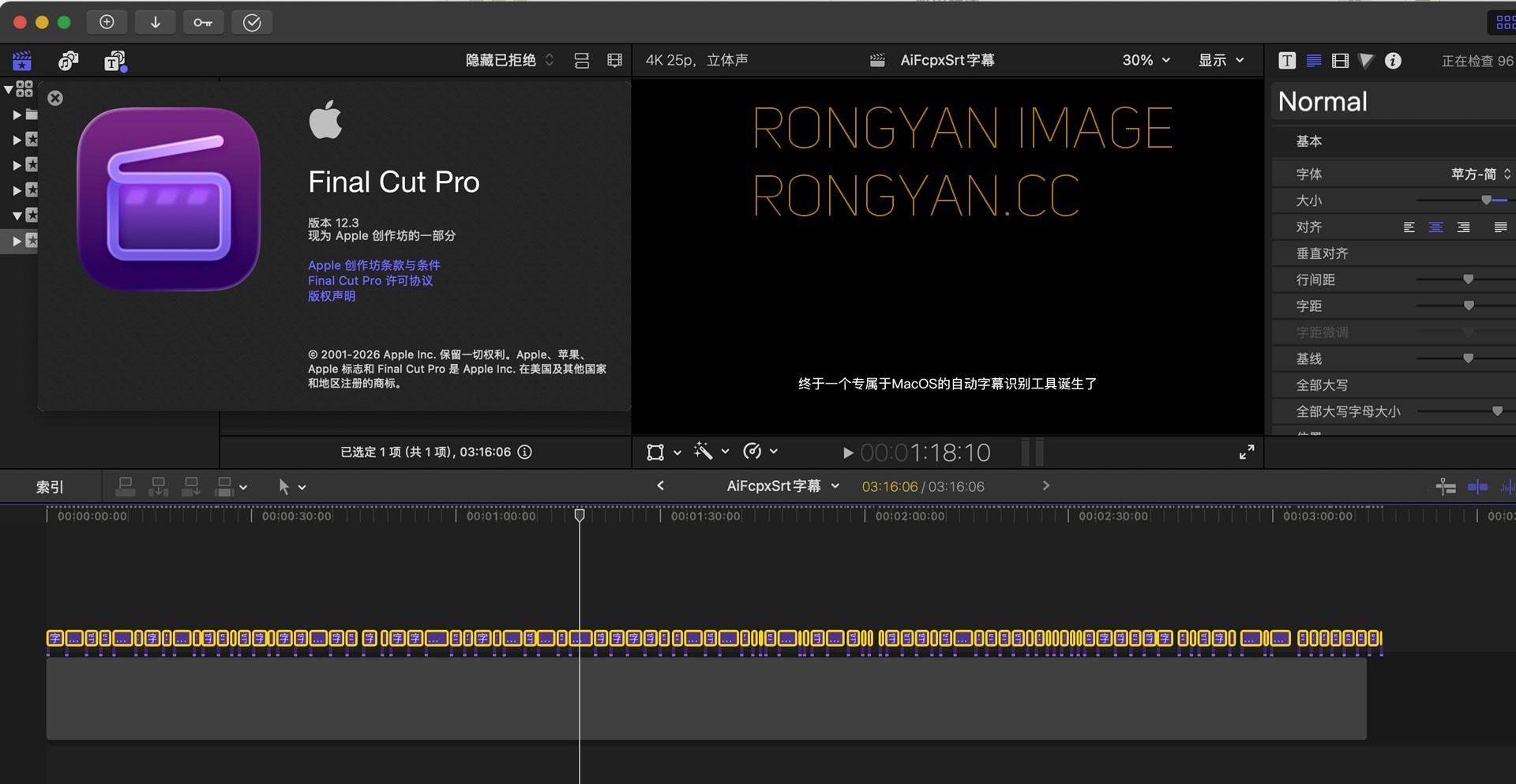Click the AiFcpxSrt字幕 viewer title
Viewport: 1516px width, 784px height.
pyautogui.click(x=947, y=60)
